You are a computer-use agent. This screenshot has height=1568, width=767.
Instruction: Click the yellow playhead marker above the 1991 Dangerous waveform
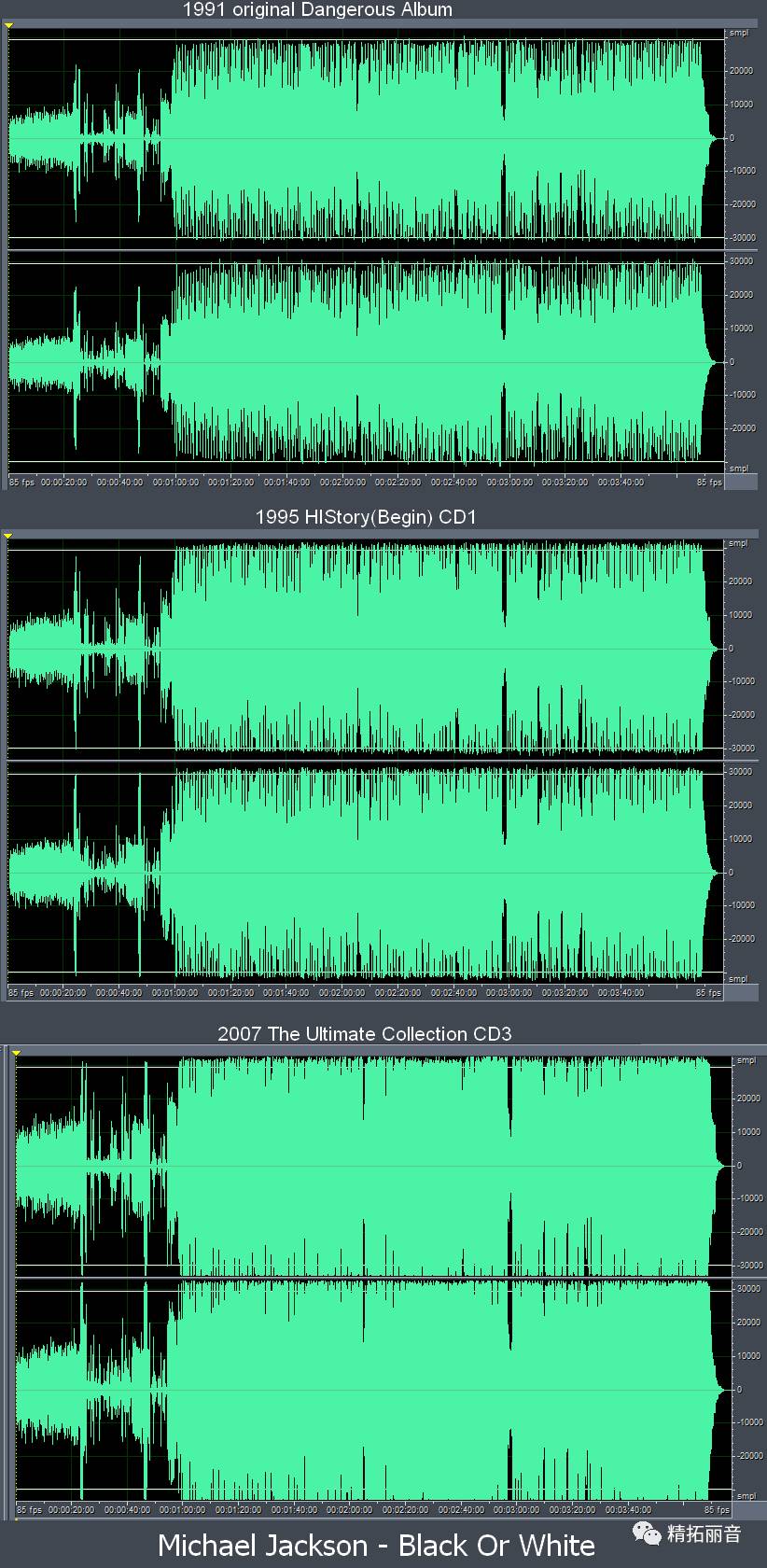[x=8, y=25]
